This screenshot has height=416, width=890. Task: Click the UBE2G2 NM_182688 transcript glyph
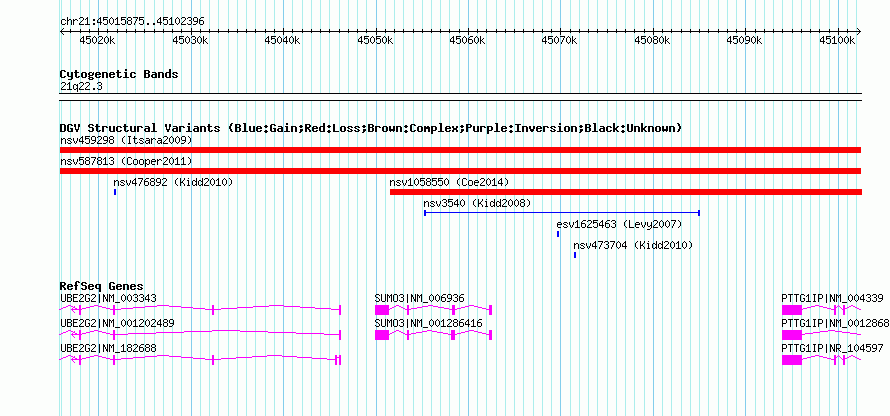pyautogui.click(x=200, y=359)
